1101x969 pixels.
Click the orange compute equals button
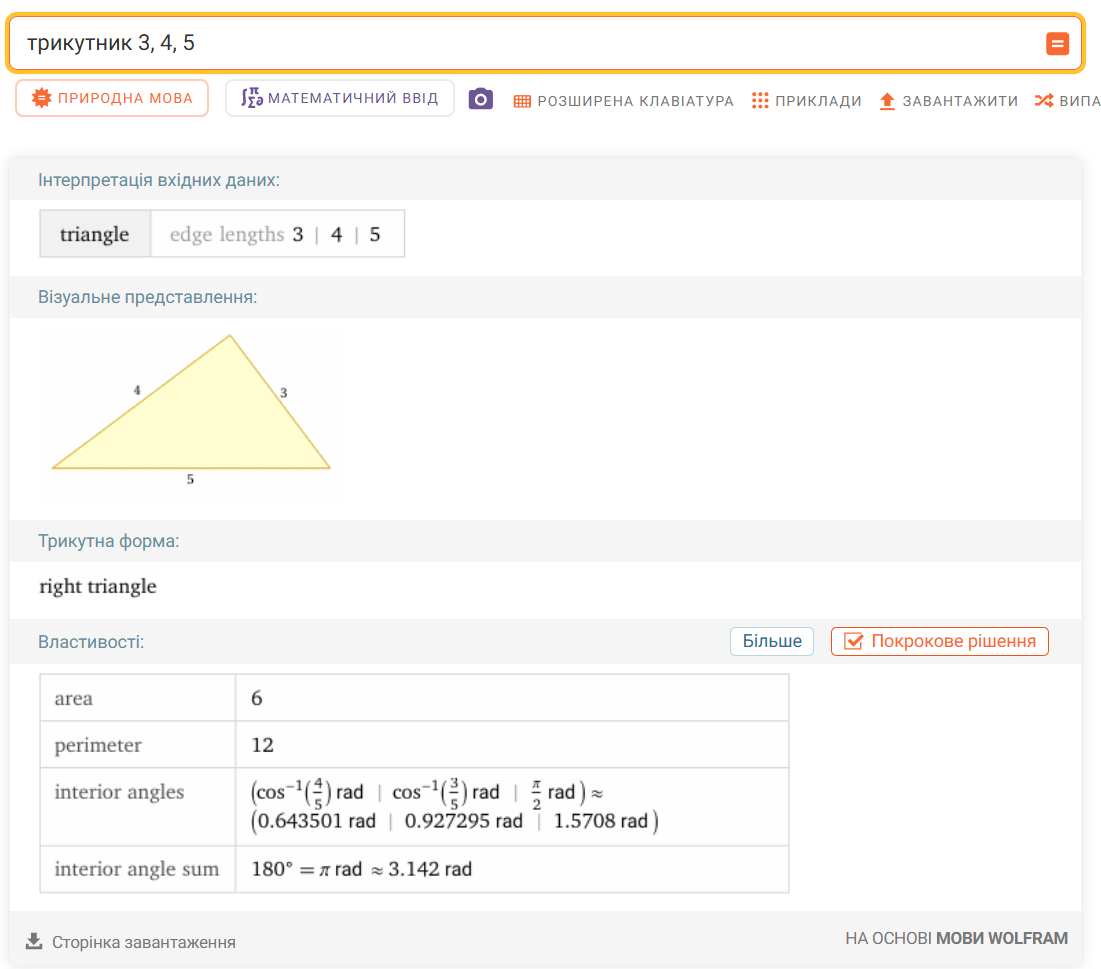coord(1057,44)
